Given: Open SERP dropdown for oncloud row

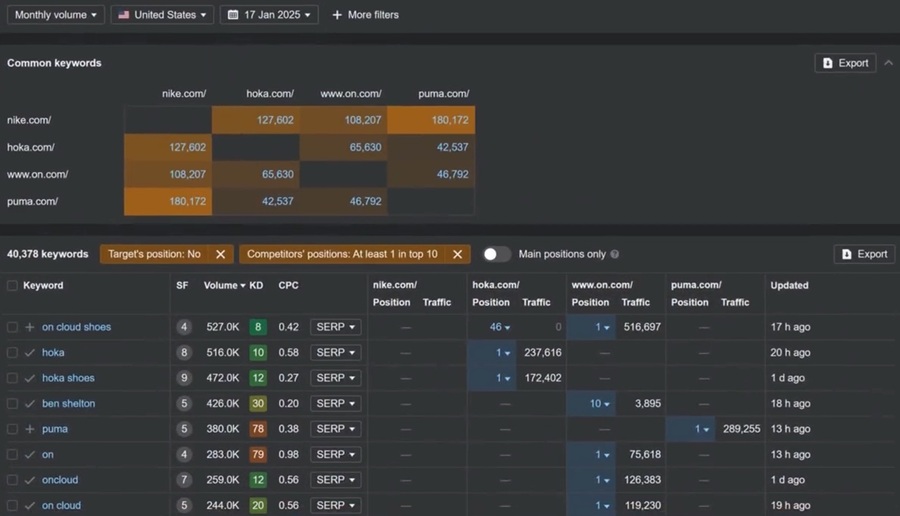Looking at the screenshot, I should tap(336, 480).
